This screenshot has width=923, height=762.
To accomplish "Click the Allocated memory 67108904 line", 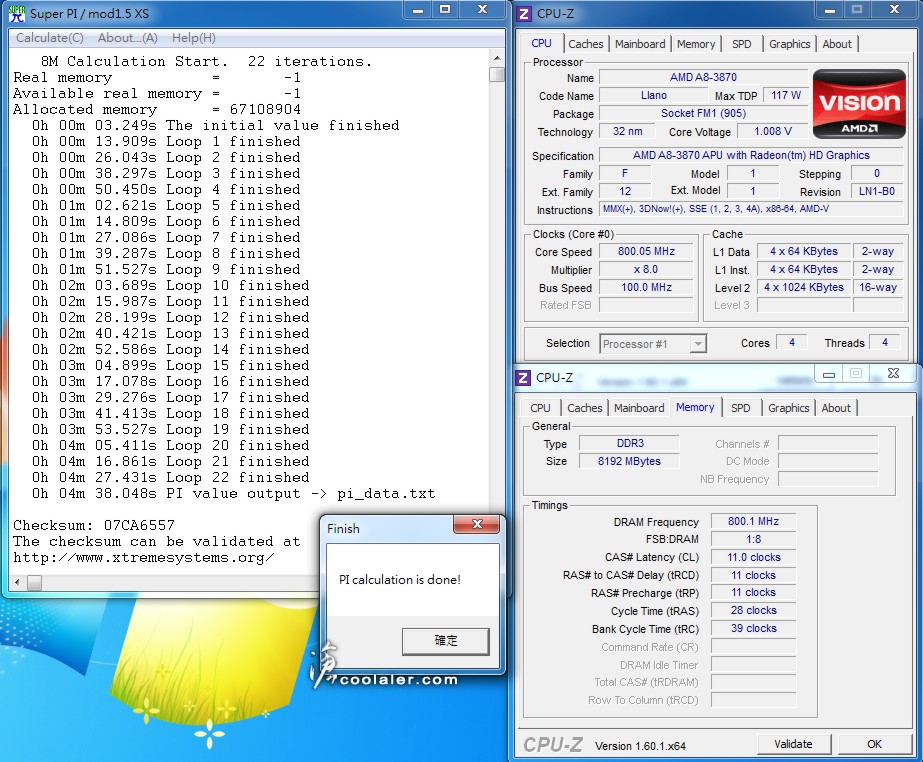I will (157, 110).
